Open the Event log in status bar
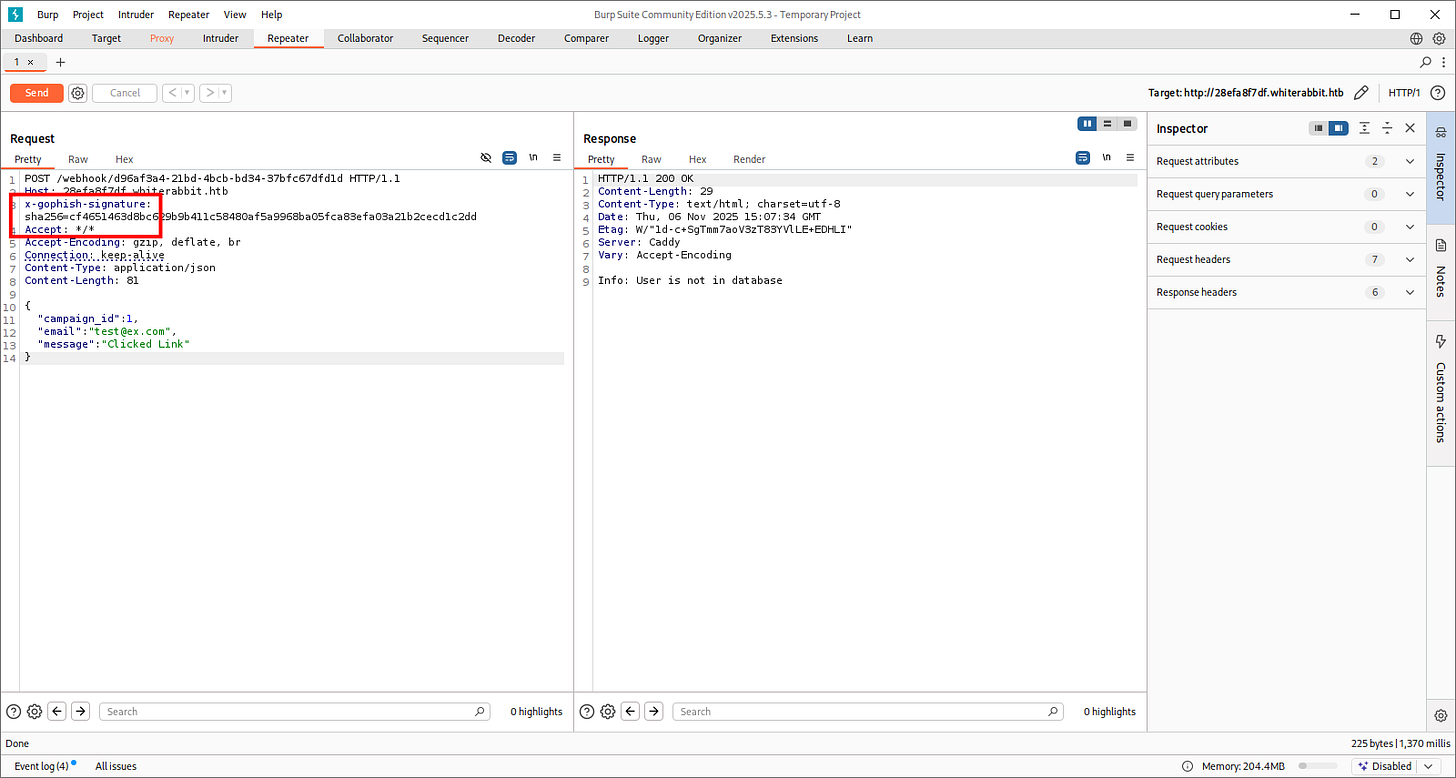Image resolution: width=1456 pixels, height=778 pixels. pyautogui.click(x=41, y=766)
